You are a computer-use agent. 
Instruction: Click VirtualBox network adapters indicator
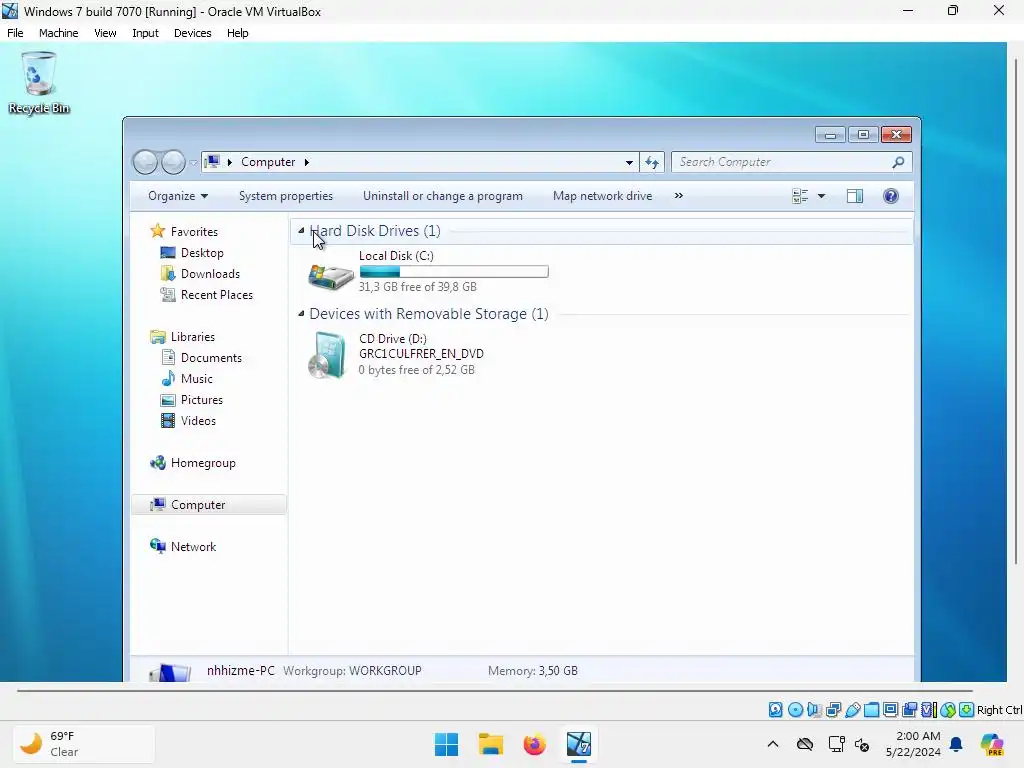coord(833,710)
